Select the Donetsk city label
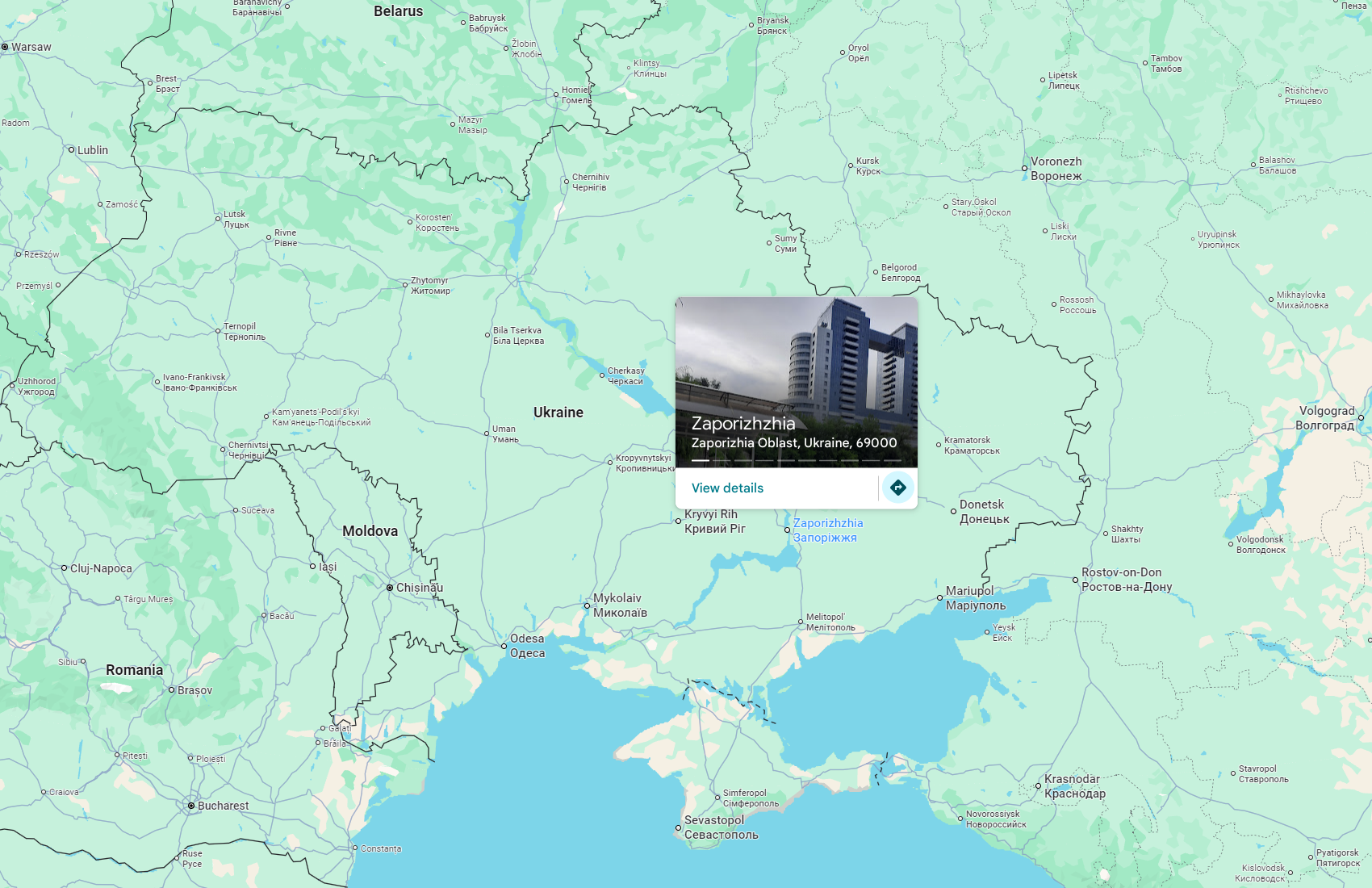Viewport: 1372px width, 888px height. [985, 512]
